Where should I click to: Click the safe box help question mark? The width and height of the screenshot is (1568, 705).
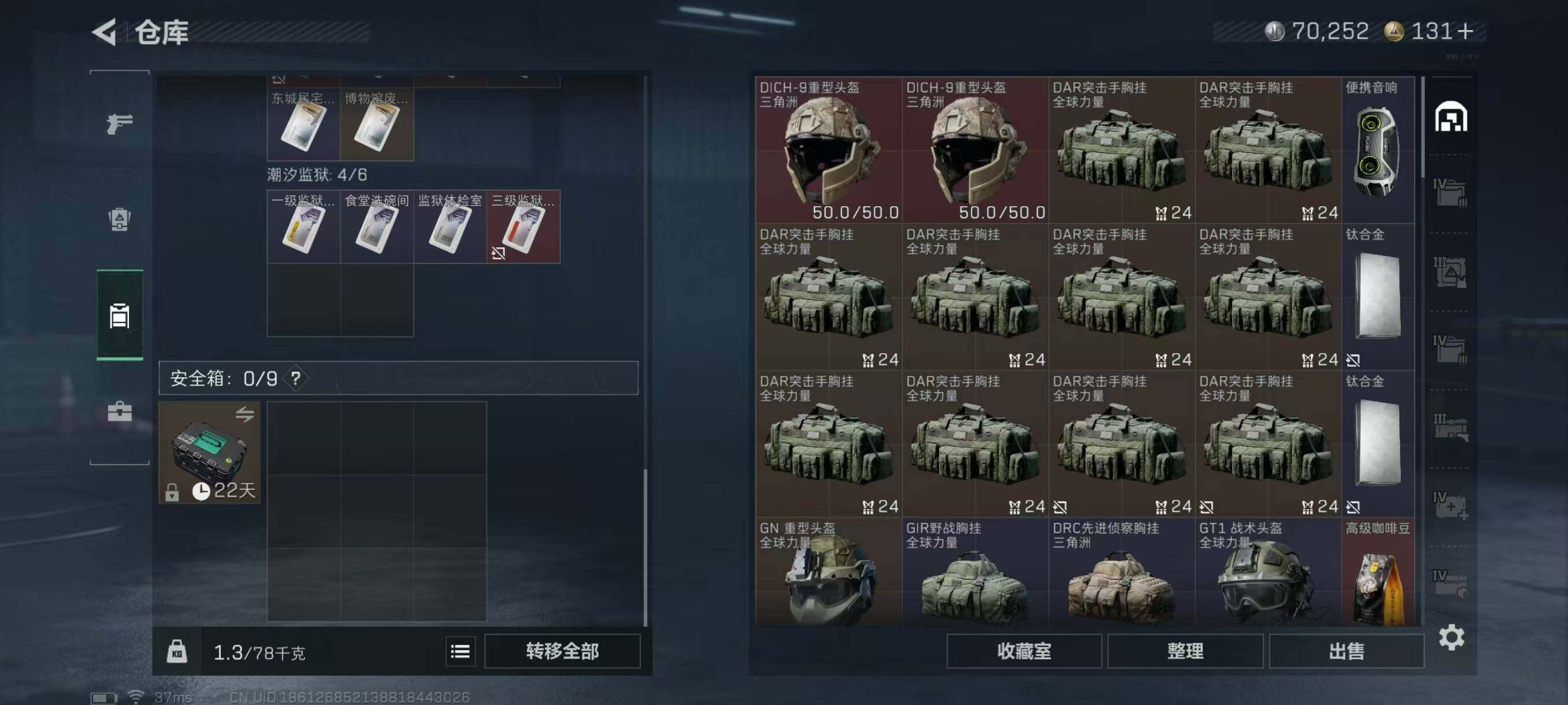point(296,379)
